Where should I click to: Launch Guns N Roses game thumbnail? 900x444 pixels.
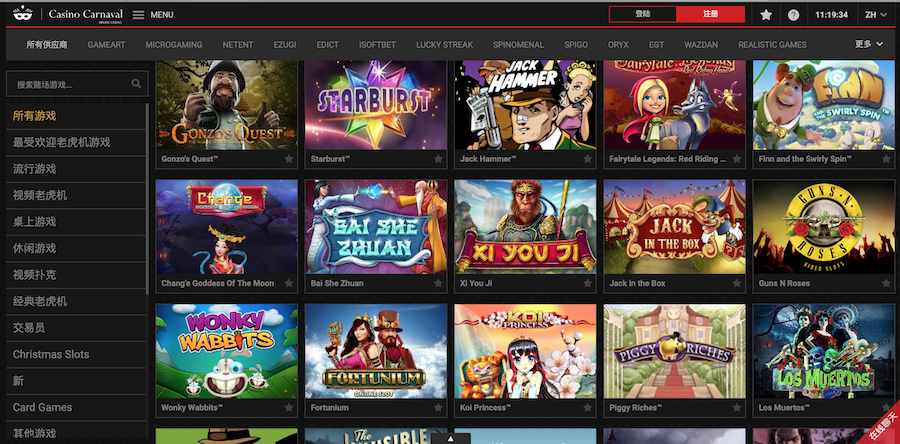pos(824,227)
